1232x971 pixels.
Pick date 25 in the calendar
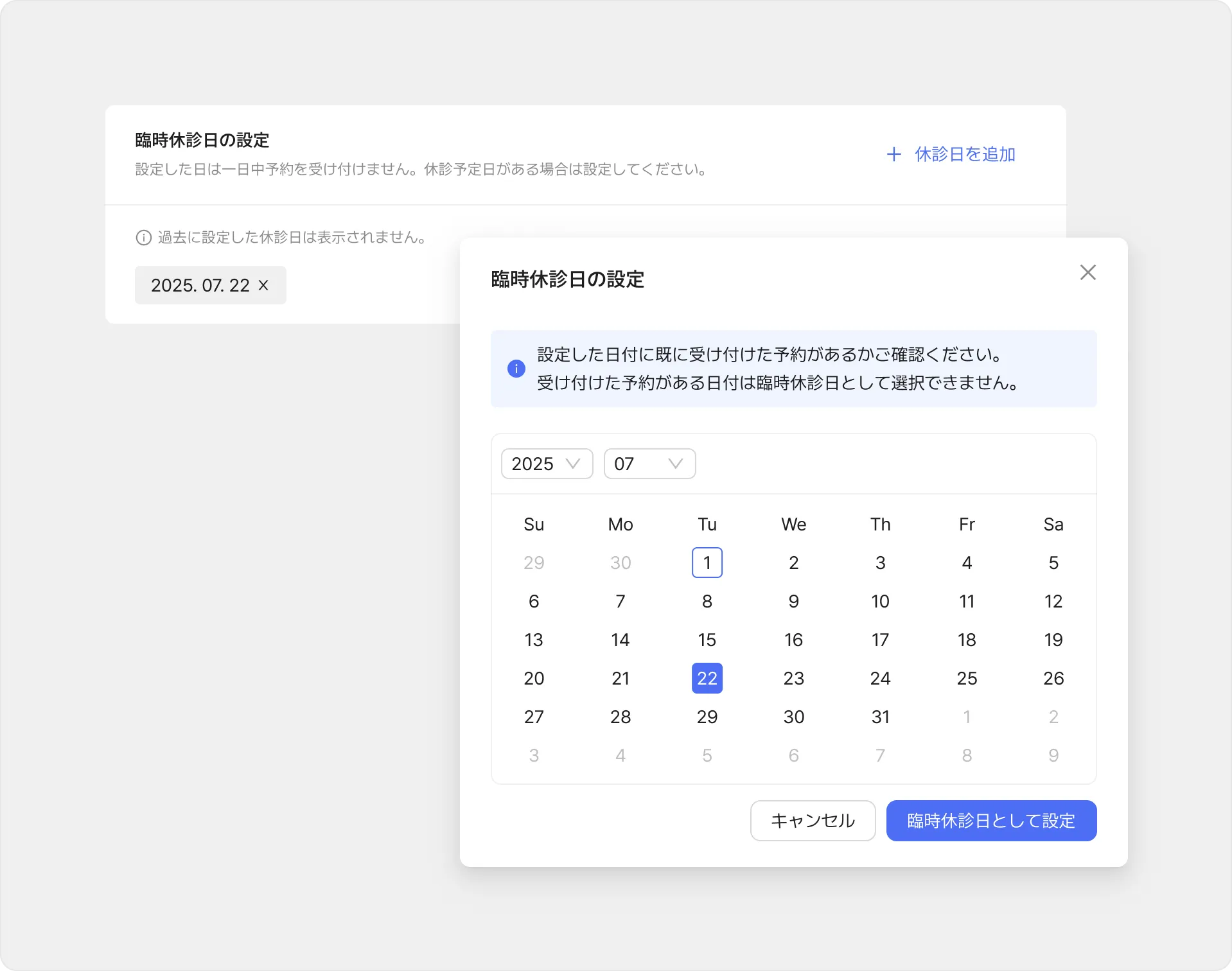[967, 678]
